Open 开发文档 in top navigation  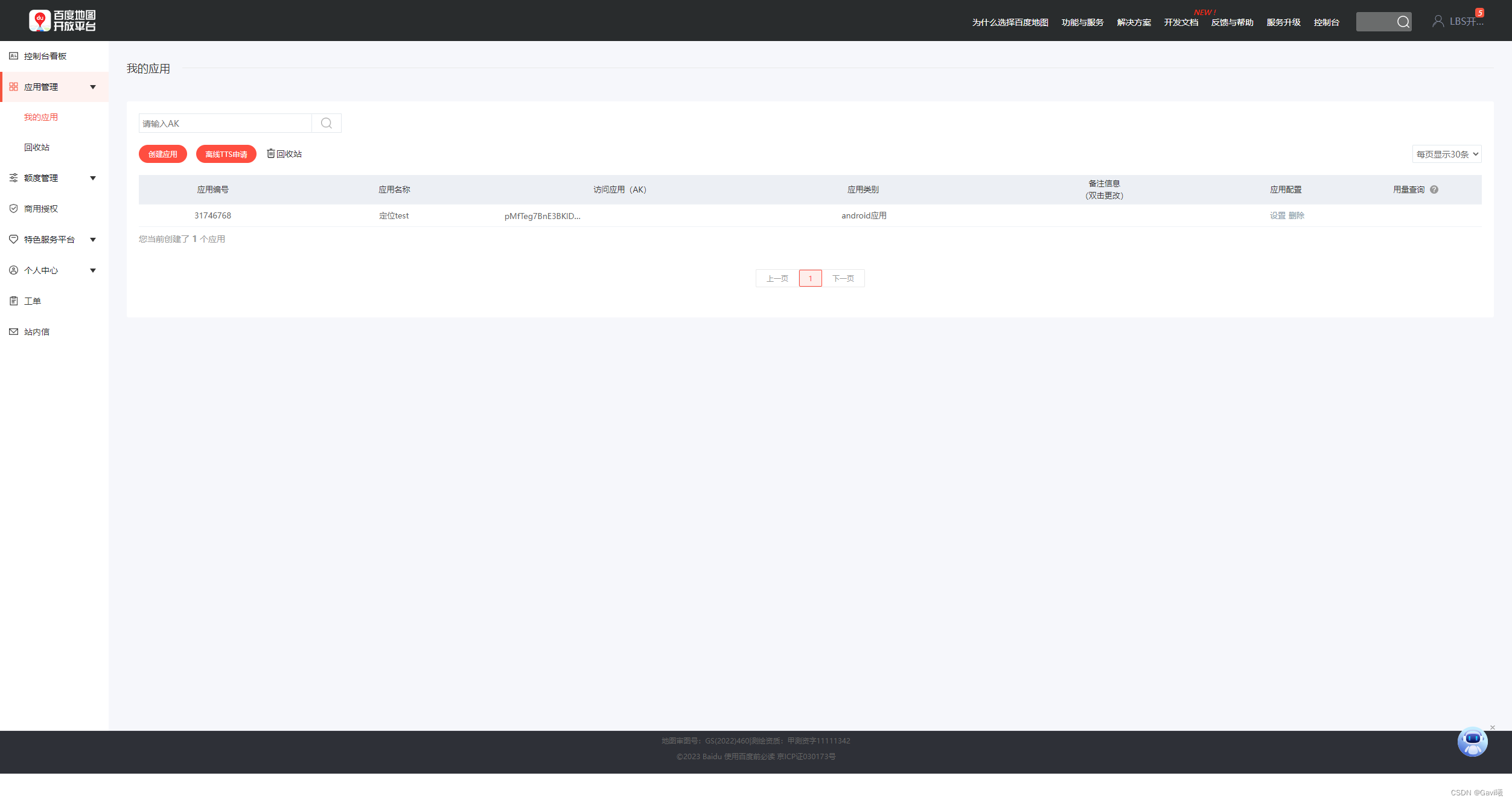1181,22
